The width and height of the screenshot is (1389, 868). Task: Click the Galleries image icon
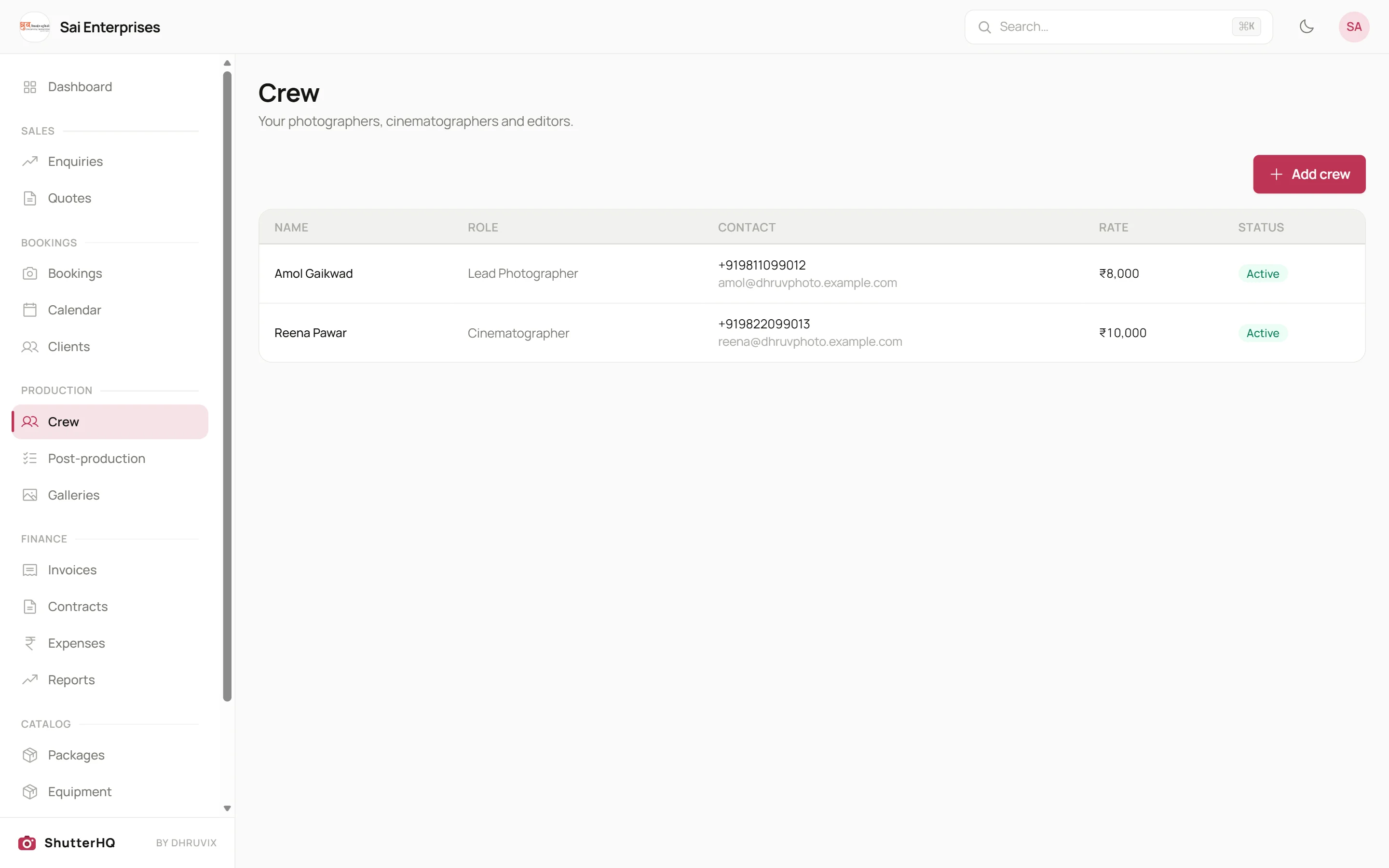pos(30,495)
